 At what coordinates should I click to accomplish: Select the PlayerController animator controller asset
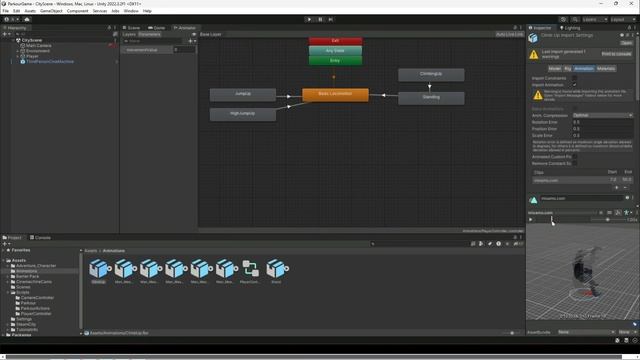pos(250,271)
